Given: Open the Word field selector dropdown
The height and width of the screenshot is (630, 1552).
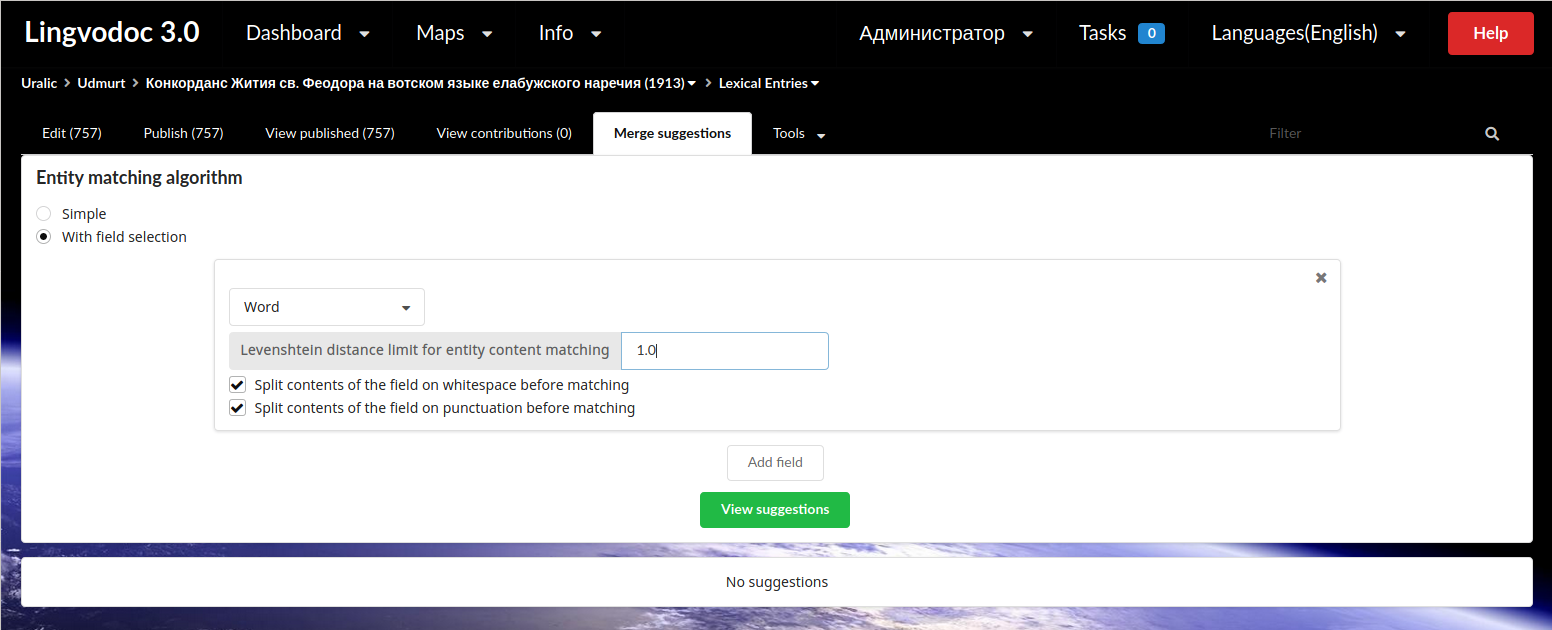Looking at the screenshot, I should [326, 306].
